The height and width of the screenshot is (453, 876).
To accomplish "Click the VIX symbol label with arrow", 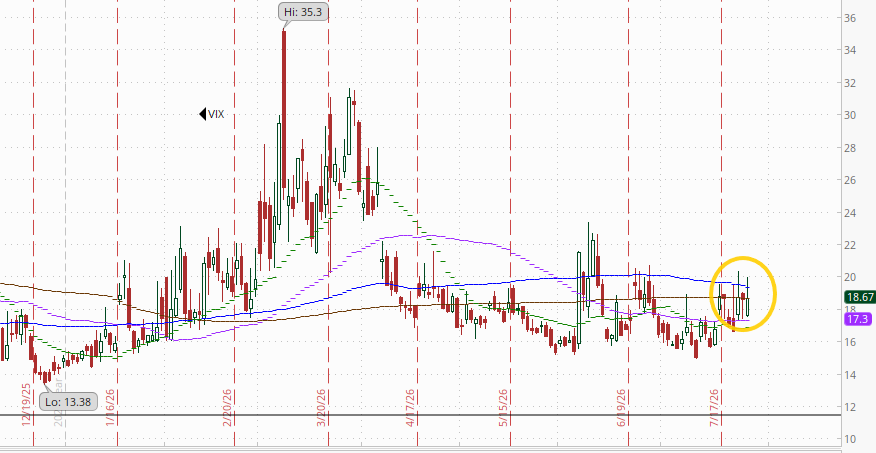I will [x=212, y=114].
